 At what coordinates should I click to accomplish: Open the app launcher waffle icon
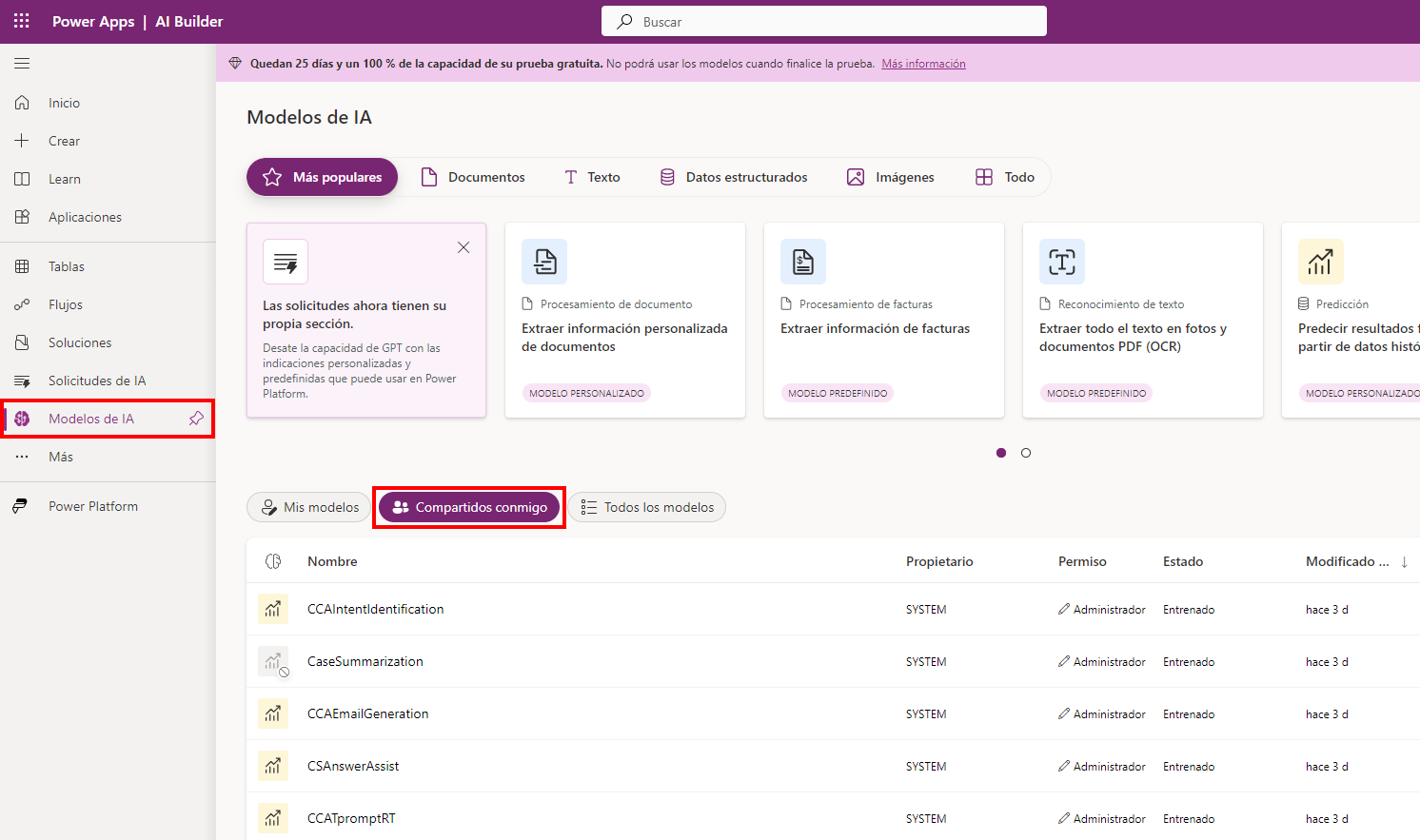point(22,21)
